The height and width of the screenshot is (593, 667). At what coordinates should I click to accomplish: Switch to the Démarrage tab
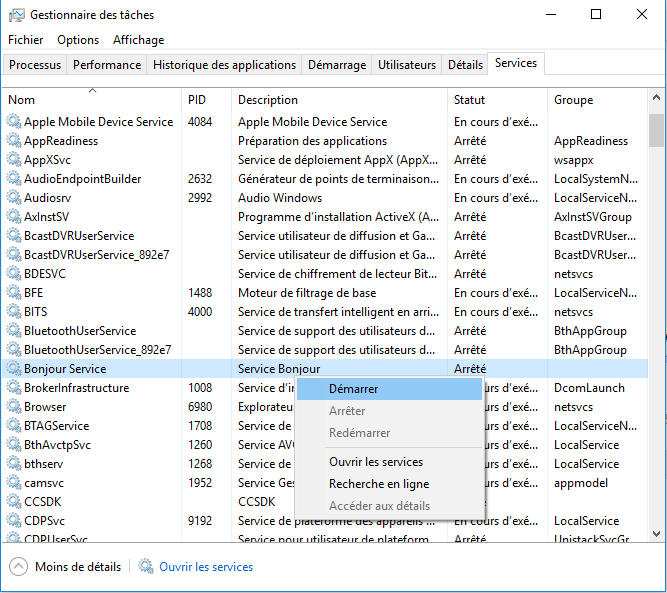pyautogui.click(x=337, y=65)
